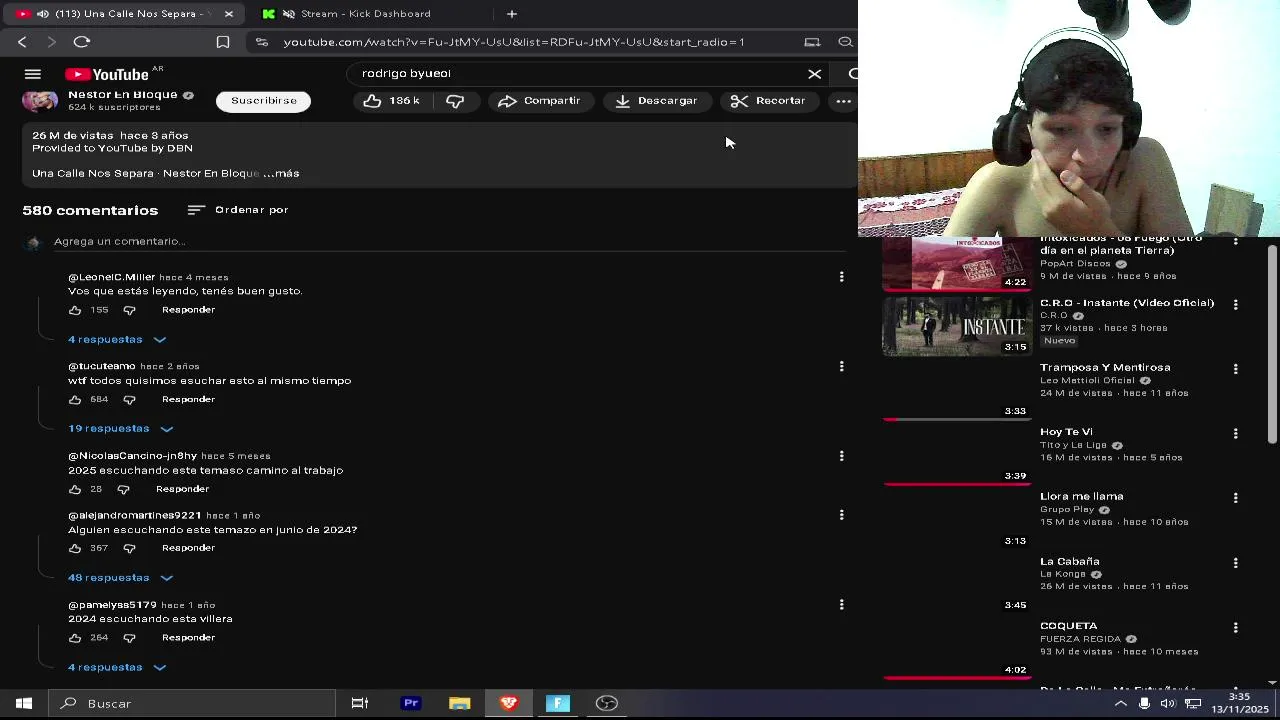Reply to NicolasCancino-jn8hy's comment
Screen dimensions: 1280x720
pyautogui.click(x=182, y=489)
